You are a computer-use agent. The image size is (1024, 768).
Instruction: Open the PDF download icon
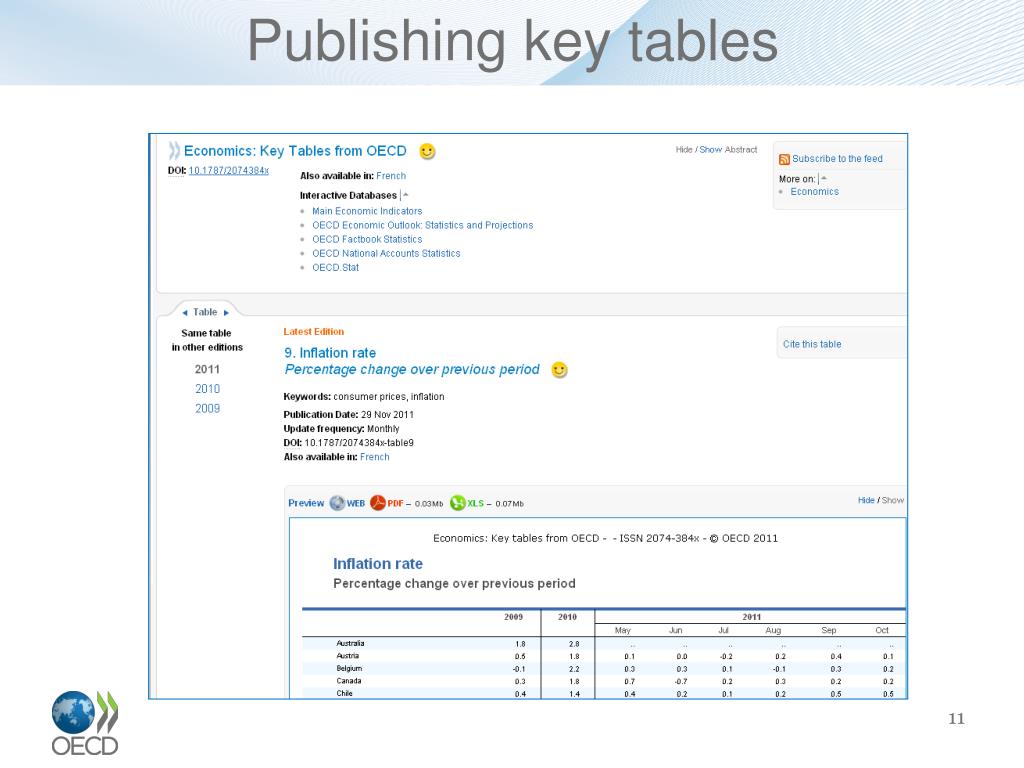coord(378,503)
